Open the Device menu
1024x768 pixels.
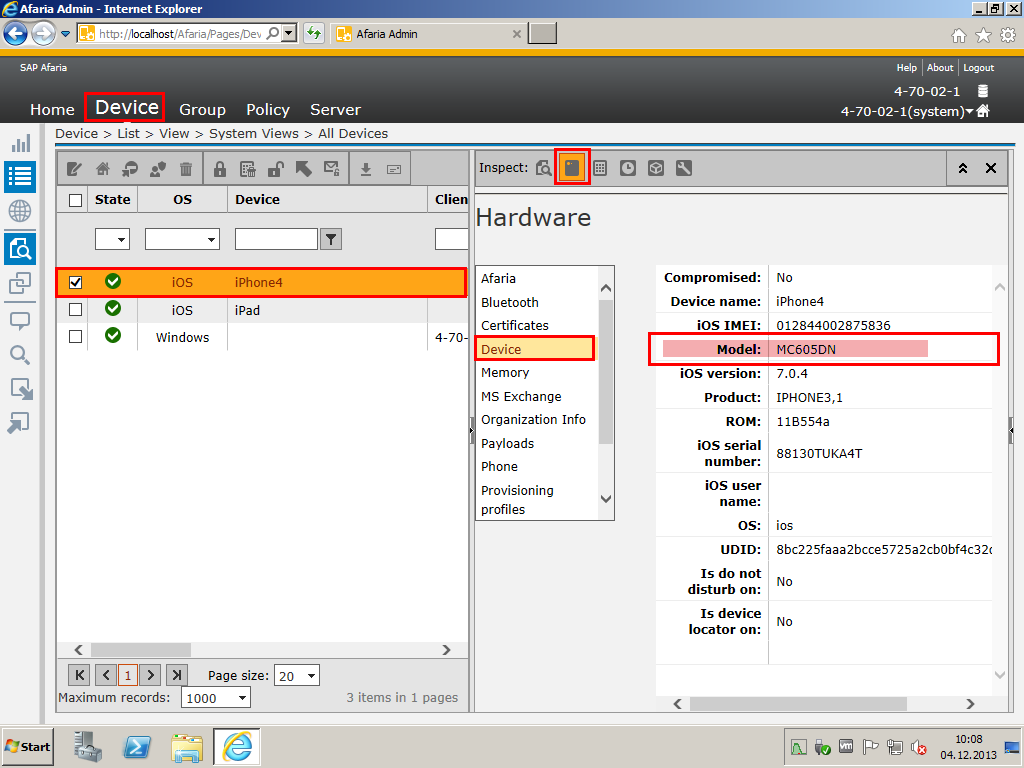pos(127,107)
